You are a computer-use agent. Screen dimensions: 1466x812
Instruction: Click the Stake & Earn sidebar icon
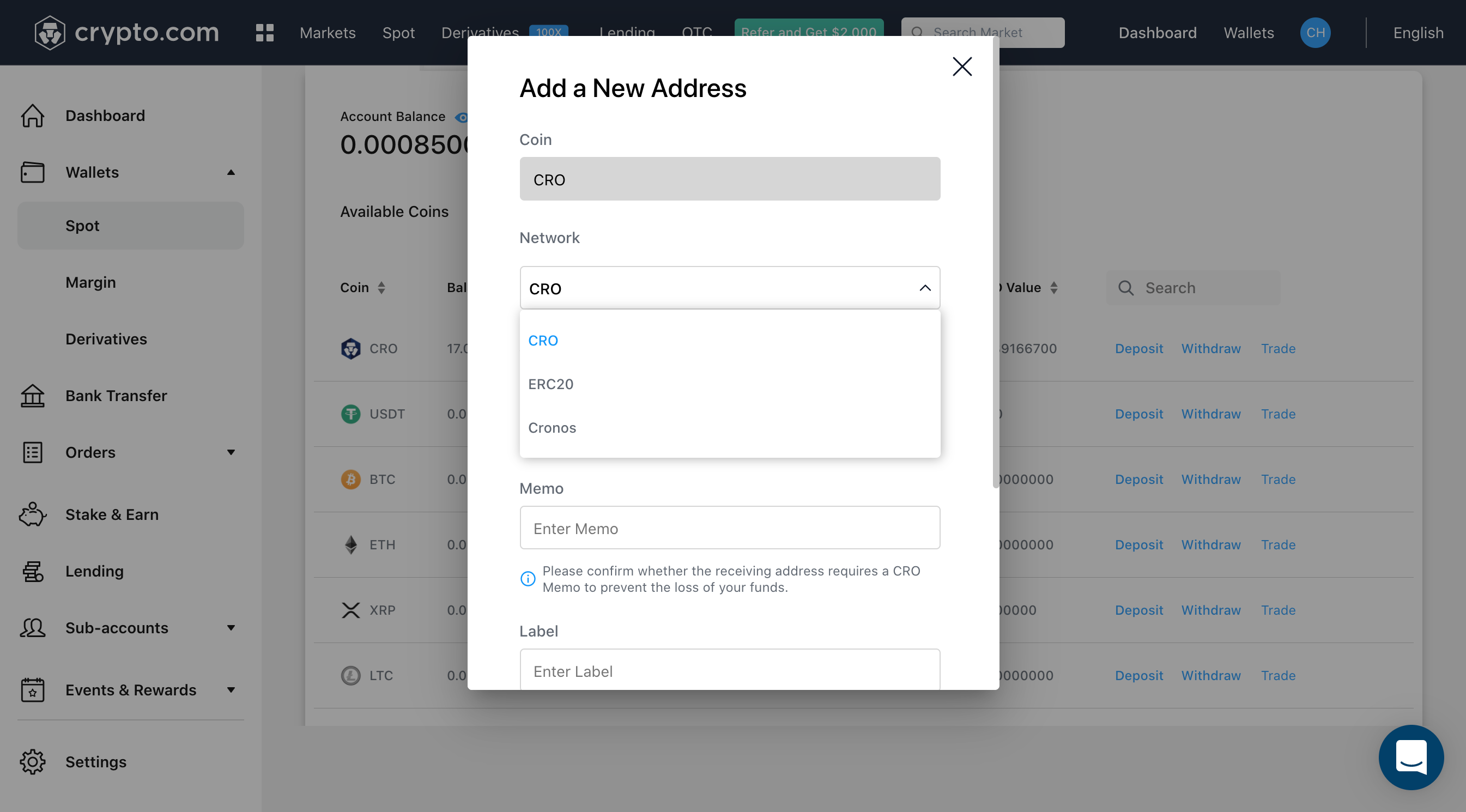[x=33, y=513]
